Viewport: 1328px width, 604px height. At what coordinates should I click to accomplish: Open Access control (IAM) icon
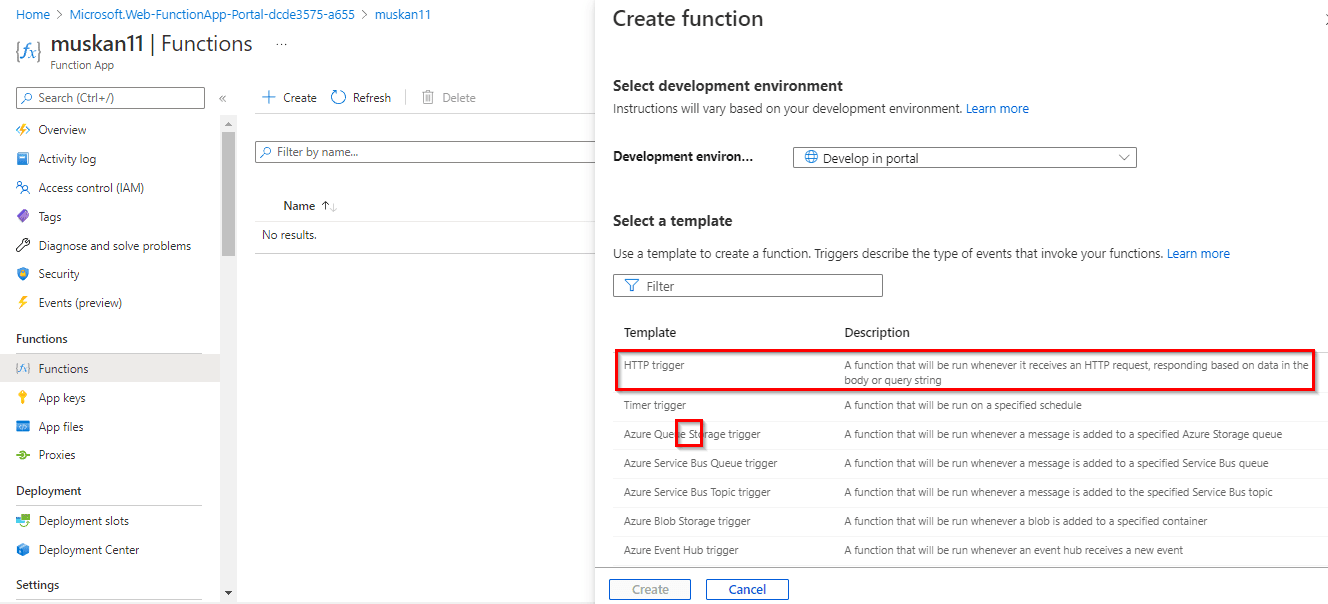[x=23, y=188]
